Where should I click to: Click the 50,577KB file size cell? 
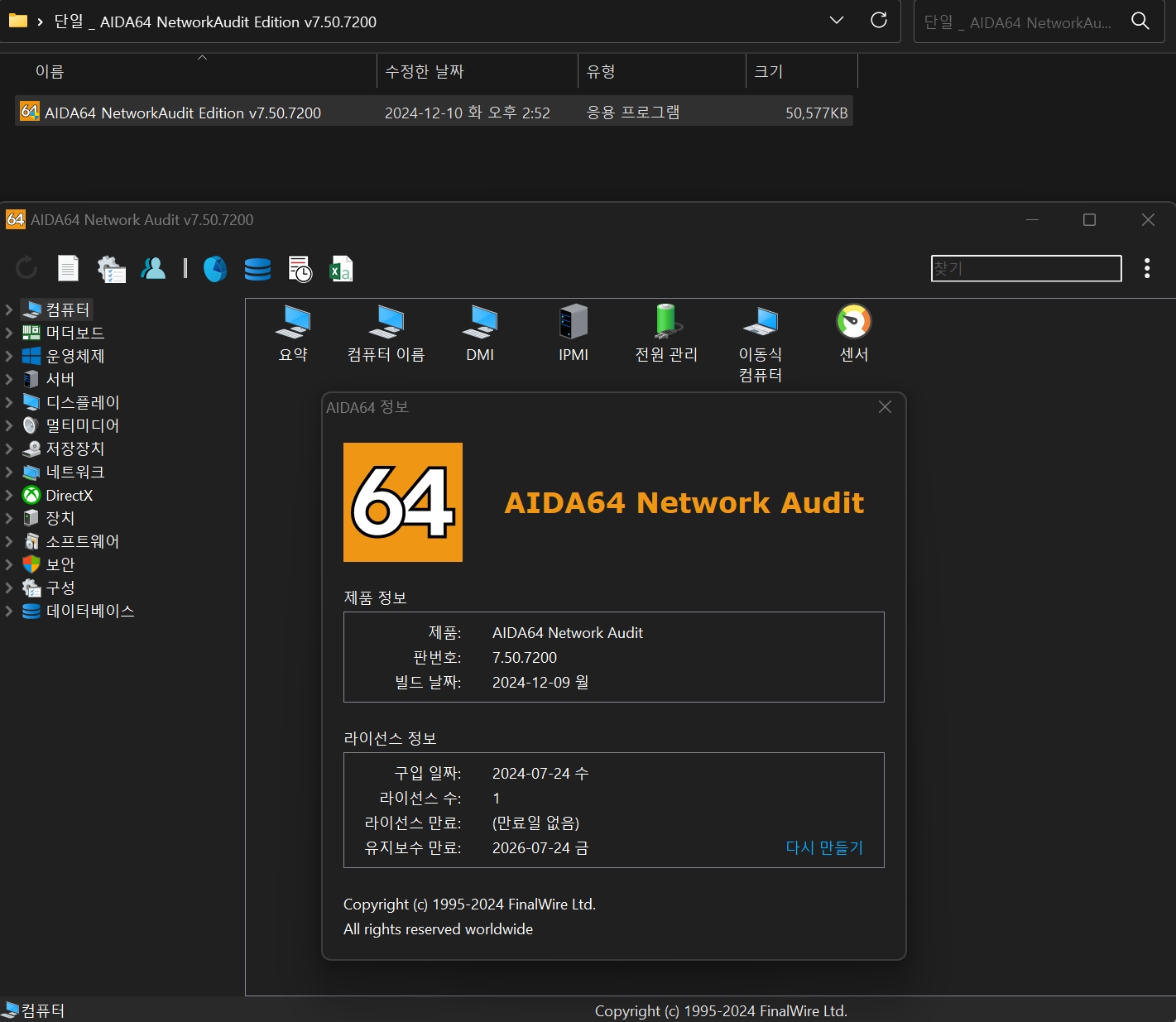817,113
